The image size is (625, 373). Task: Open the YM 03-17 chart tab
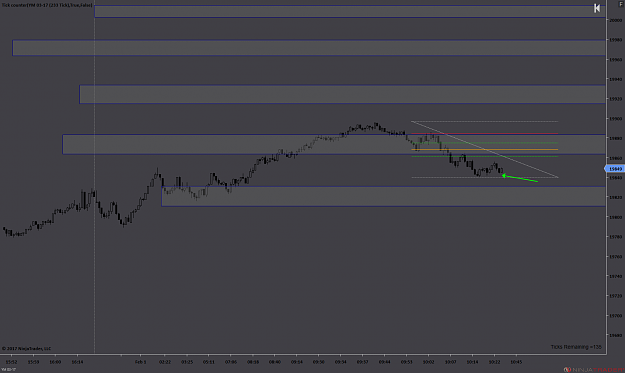click(8, 370)
